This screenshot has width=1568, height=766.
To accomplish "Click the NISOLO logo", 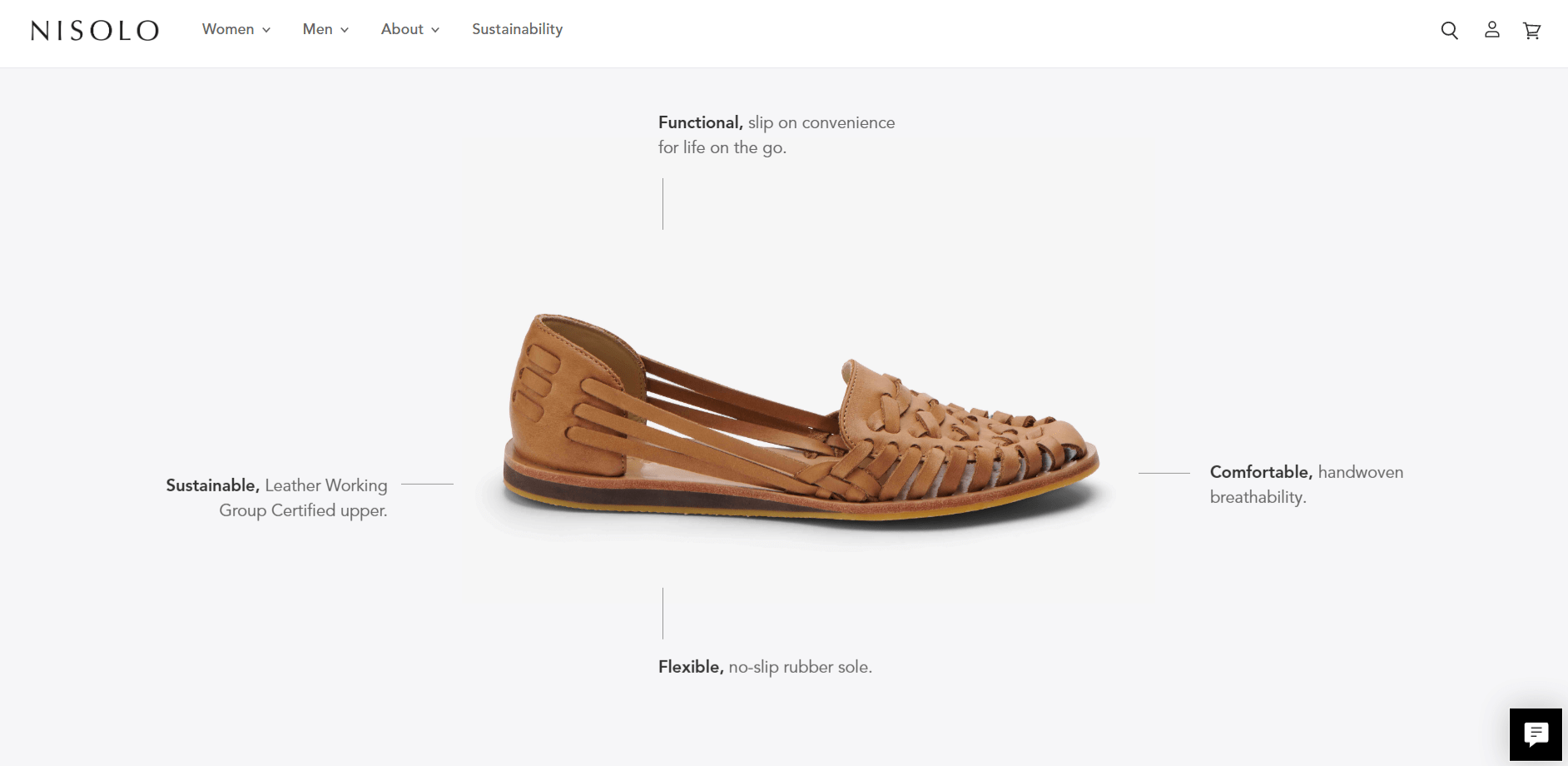I will [96, 30].
